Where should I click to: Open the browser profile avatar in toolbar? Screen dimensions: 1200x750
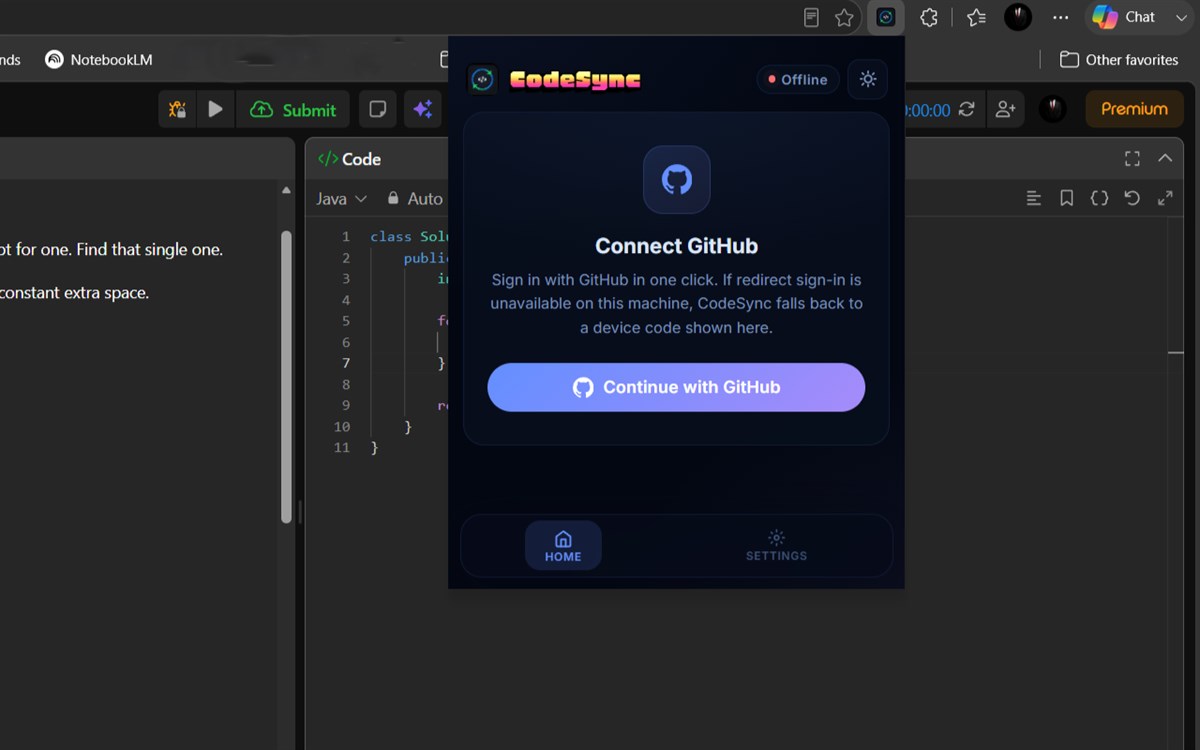tap(1018, 17)
